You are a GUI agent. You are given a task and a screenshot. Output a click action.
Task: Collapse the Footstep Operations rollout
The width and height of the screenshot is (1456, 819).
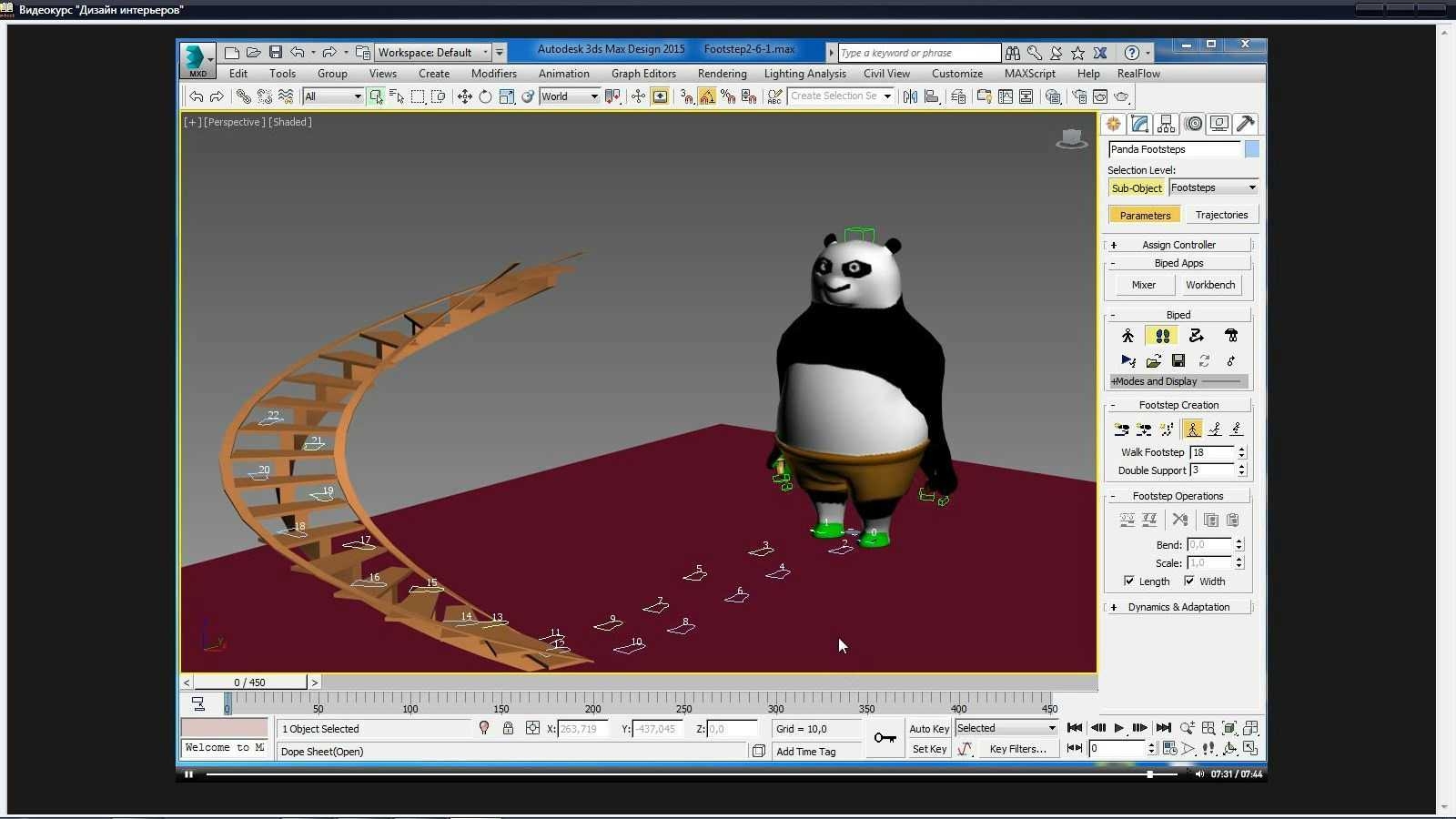click(1178, 496)
